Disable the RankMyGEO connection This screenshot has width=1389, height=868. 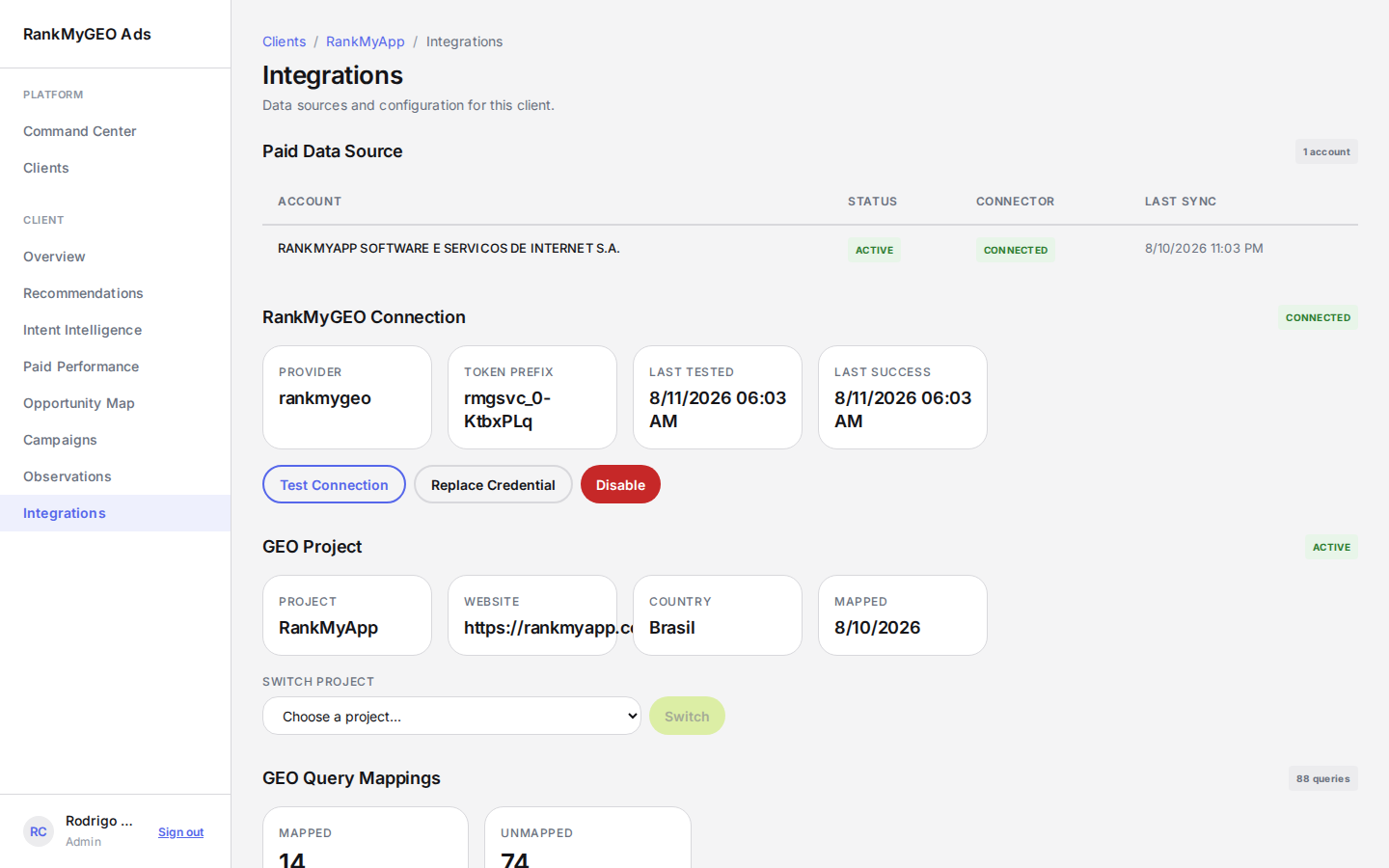[620, 484]
